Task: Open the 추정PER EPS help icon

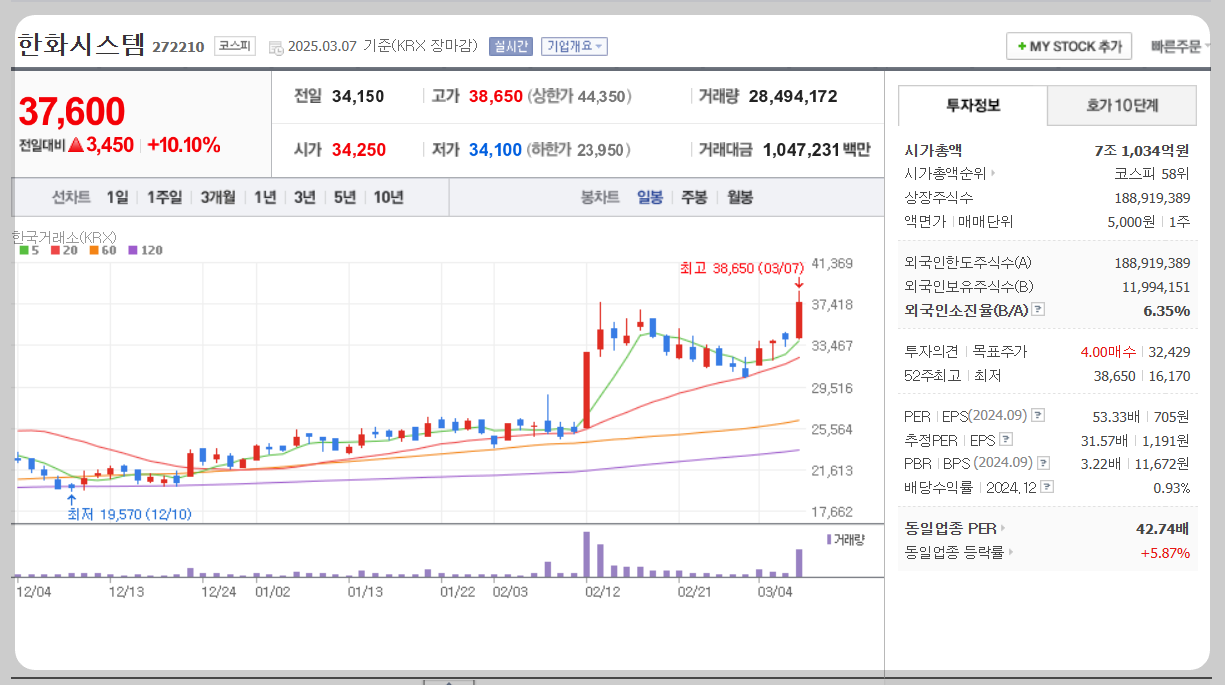Action: click(1005, 439)
